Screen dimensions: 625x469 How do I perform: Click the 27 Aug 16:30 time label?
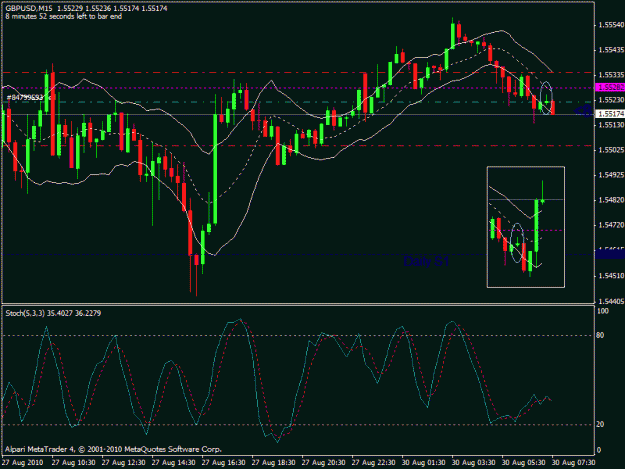[224, 463]
